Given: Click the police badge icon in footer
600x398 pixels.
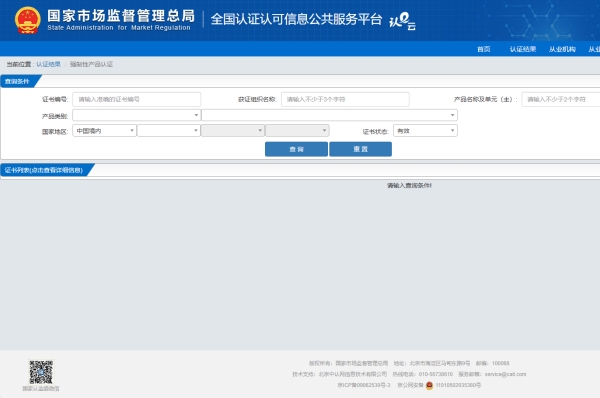Looking at the screenshot, I should [429, 385].
